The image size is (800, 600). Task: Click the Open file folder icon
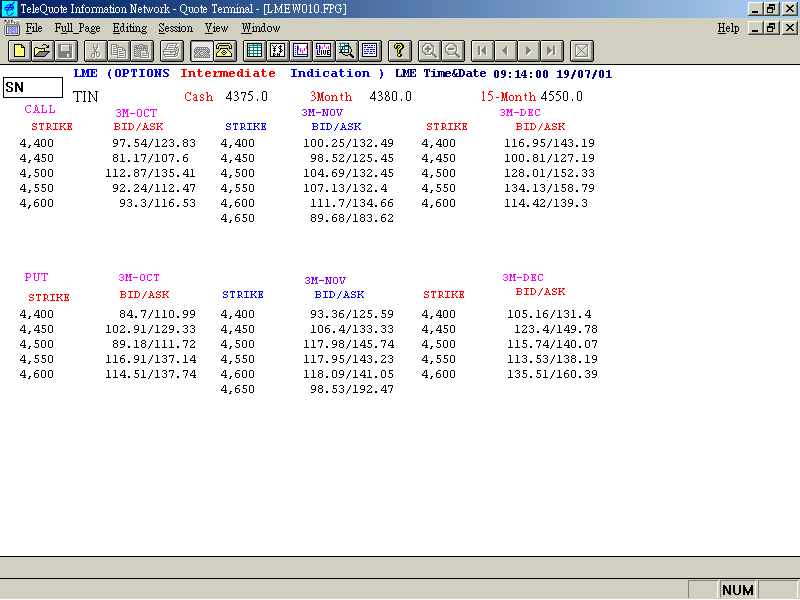(42, 51)
